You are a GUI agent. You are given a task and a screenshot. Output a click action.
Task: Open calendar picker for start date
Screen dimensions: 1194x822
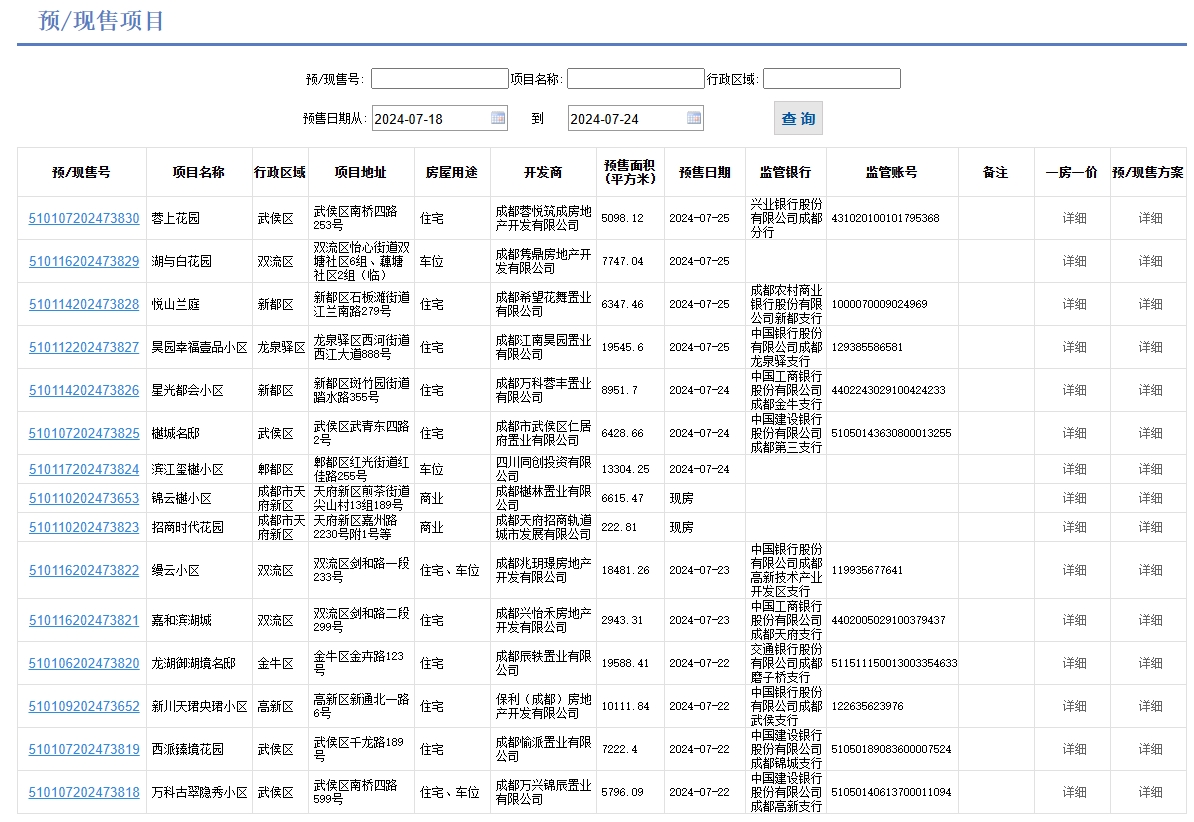click(x=498, y=118)
